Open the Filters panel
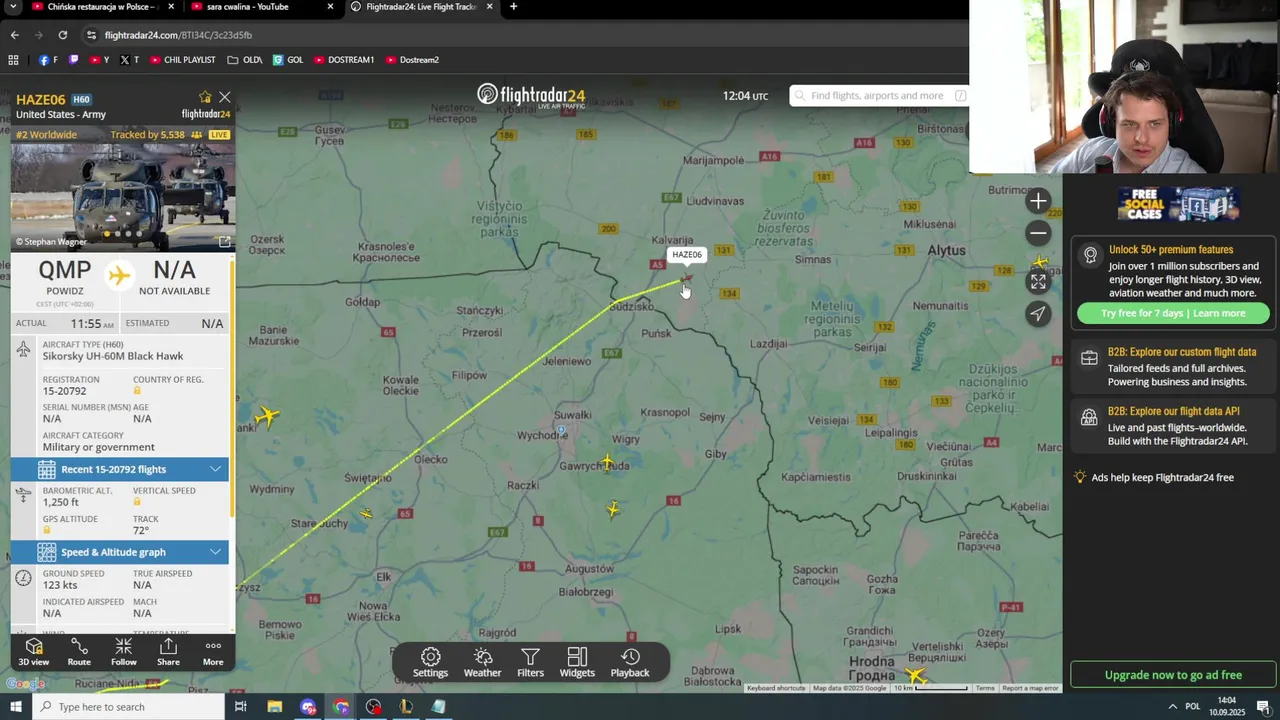Image resolution: width=1280 pixels, height=720 pixels. [531, 663]
